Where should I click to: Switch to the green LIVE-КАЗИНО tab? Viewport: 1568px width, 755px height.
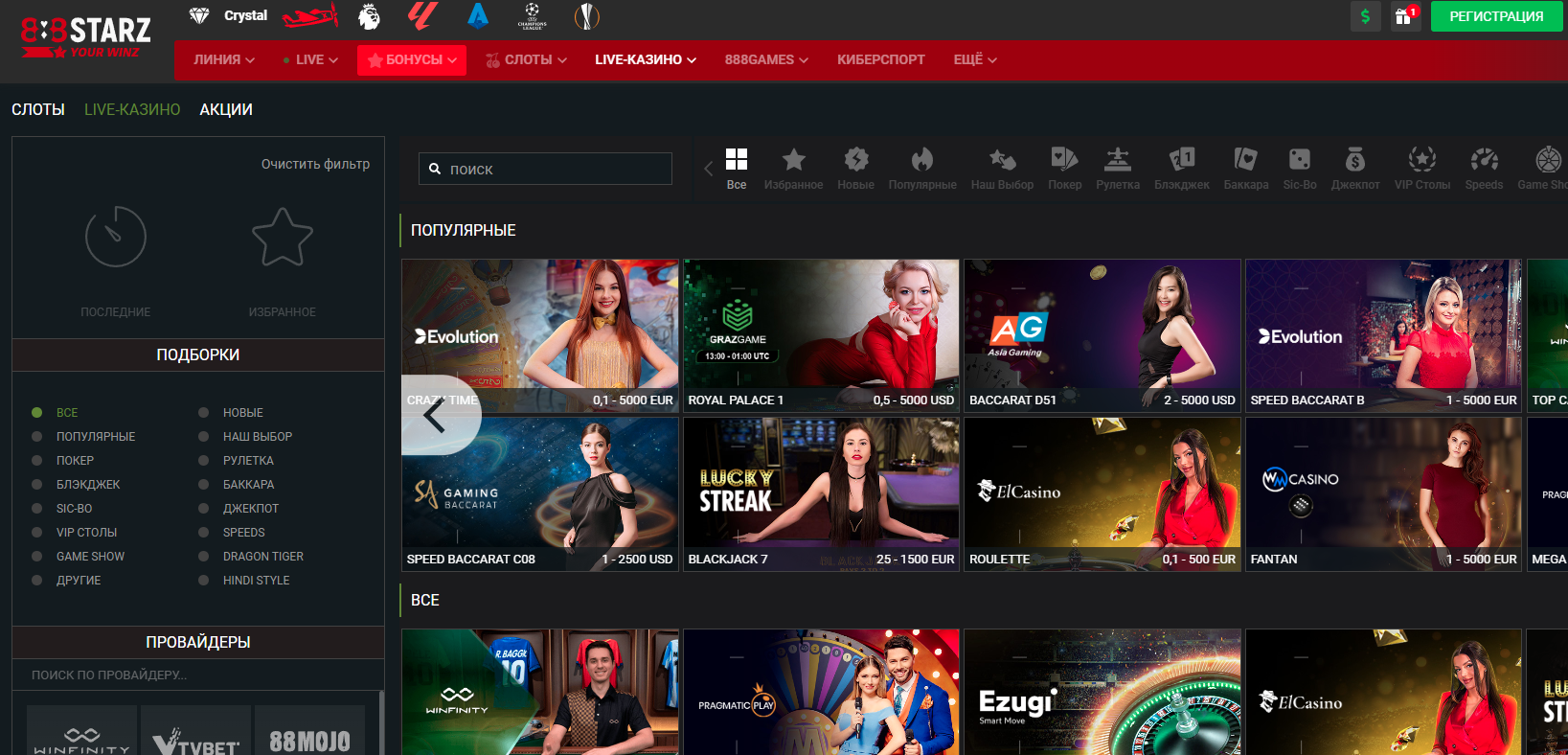tap(132, 110)
